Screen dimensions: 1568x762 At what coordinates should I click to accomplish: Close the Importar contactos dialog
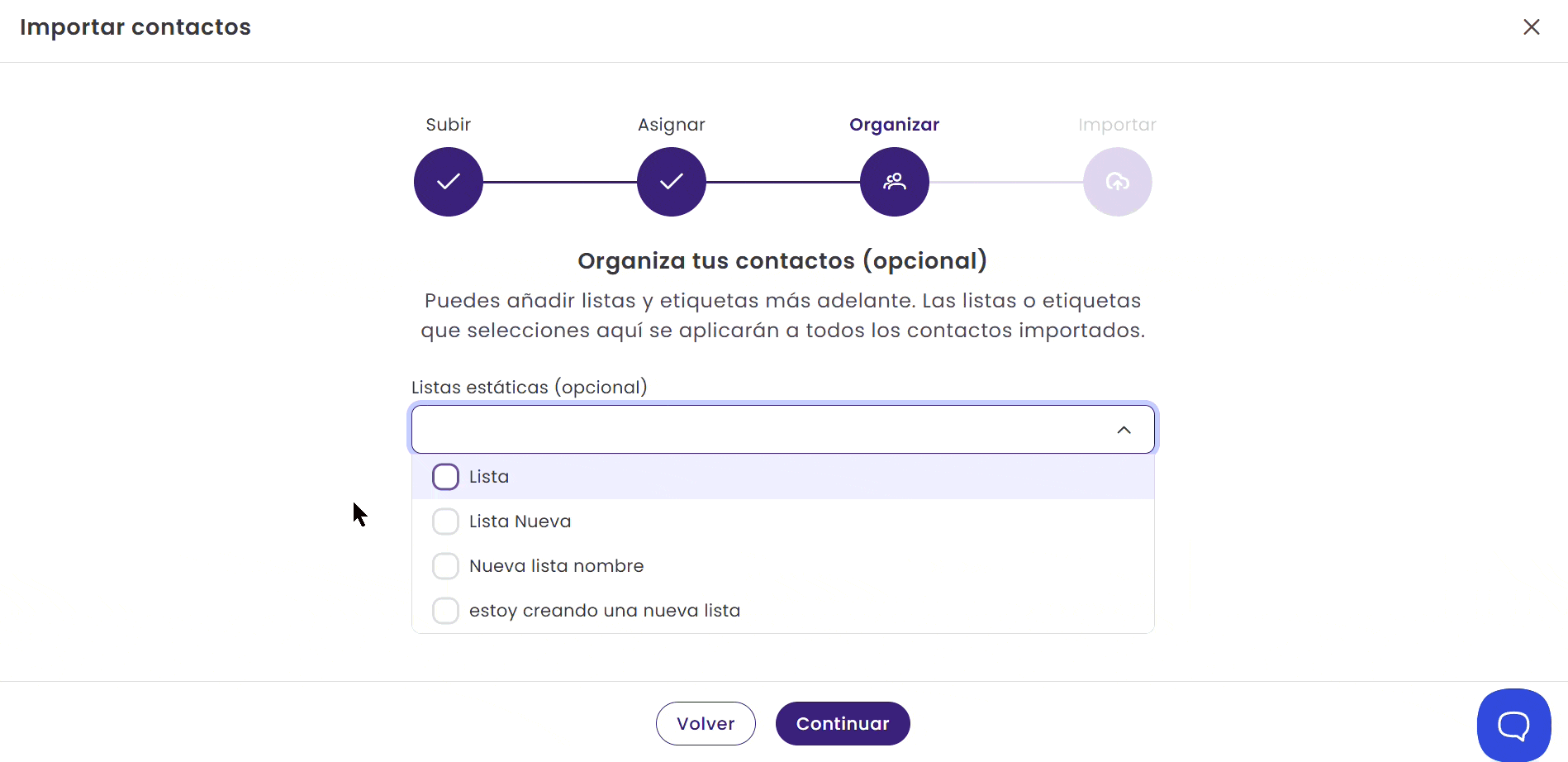[x=1532, y=27]
